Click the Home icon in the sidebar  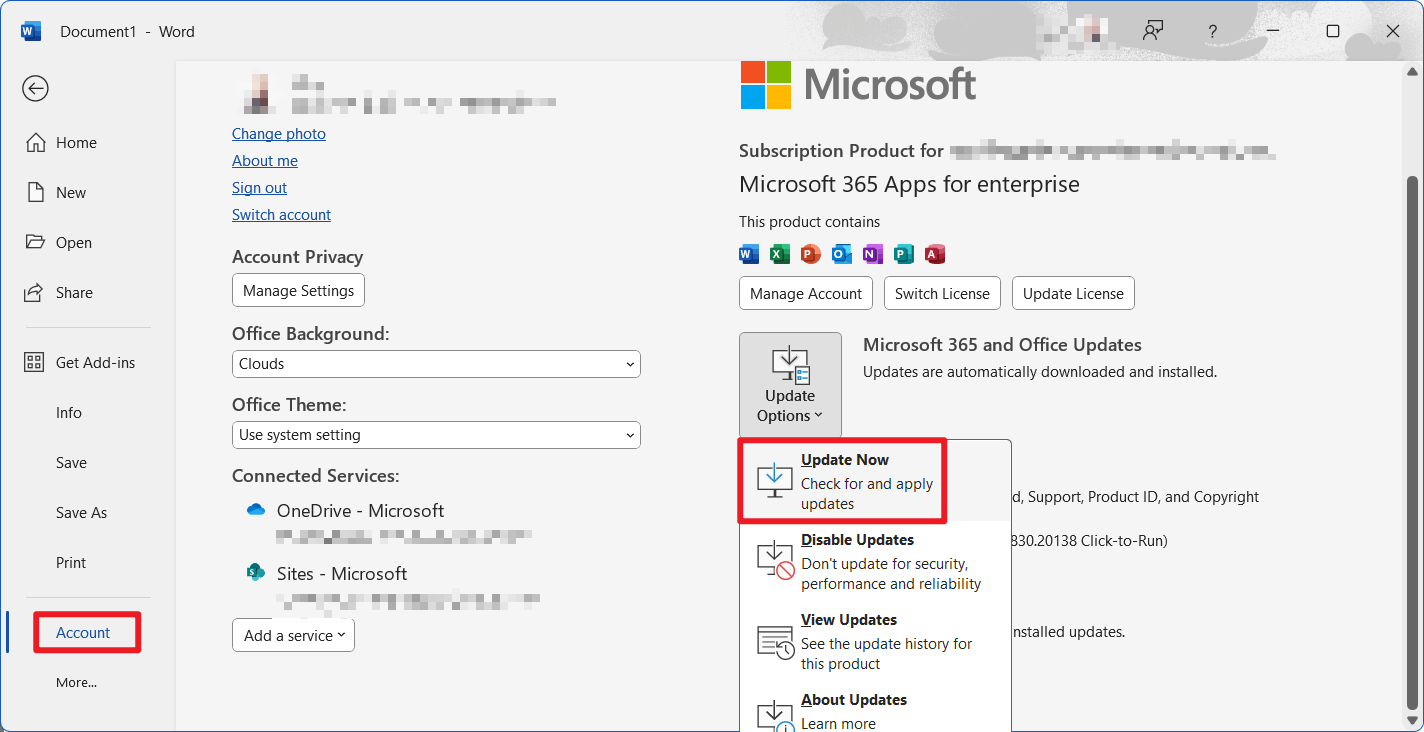click(x=36, y=143)
